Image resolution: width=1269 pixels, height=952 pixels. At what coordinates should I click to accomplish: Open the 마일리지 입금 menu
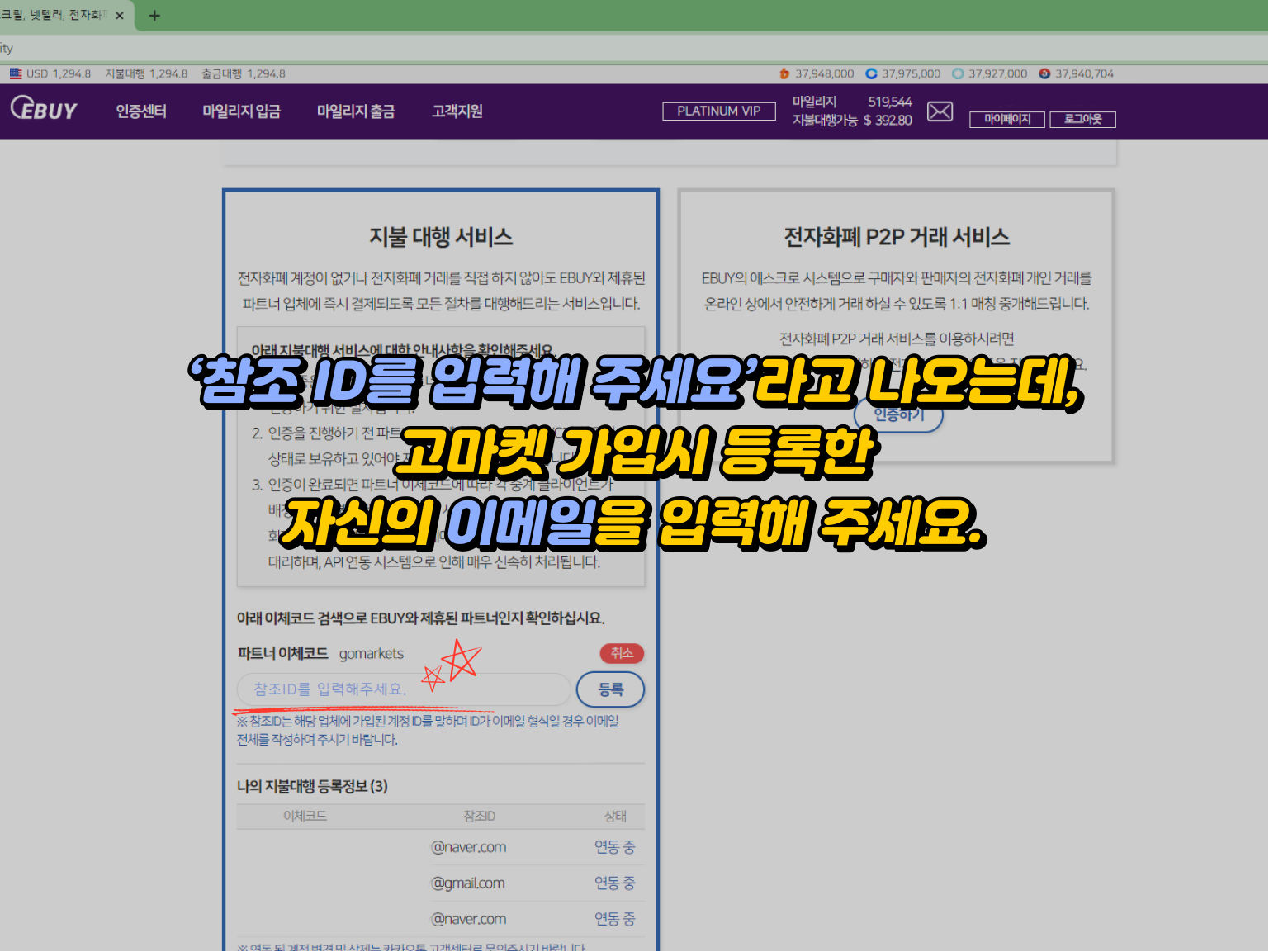tap(242, 111)
